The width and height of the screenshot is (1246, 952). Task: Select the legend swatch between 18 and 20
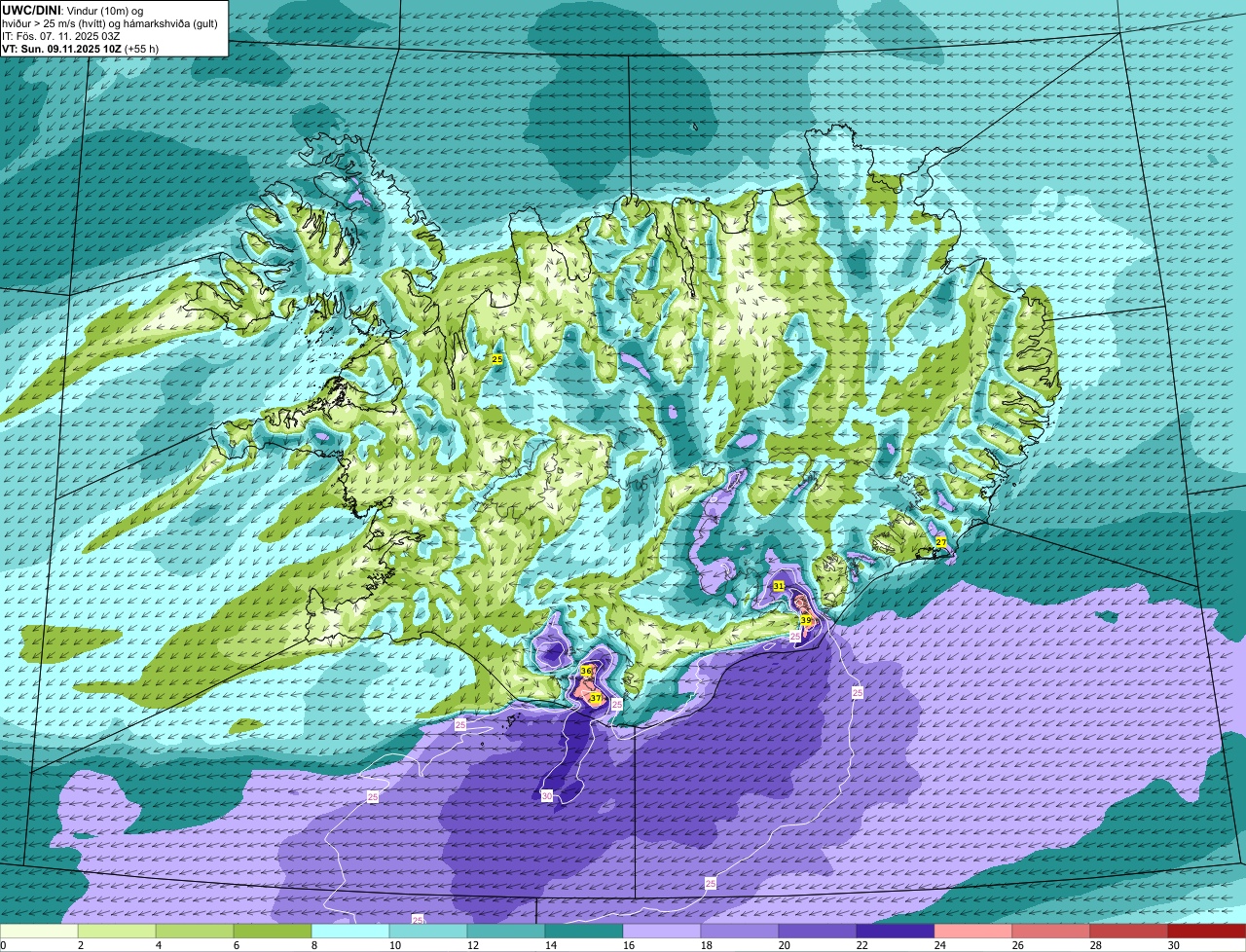tap(740, 932)
